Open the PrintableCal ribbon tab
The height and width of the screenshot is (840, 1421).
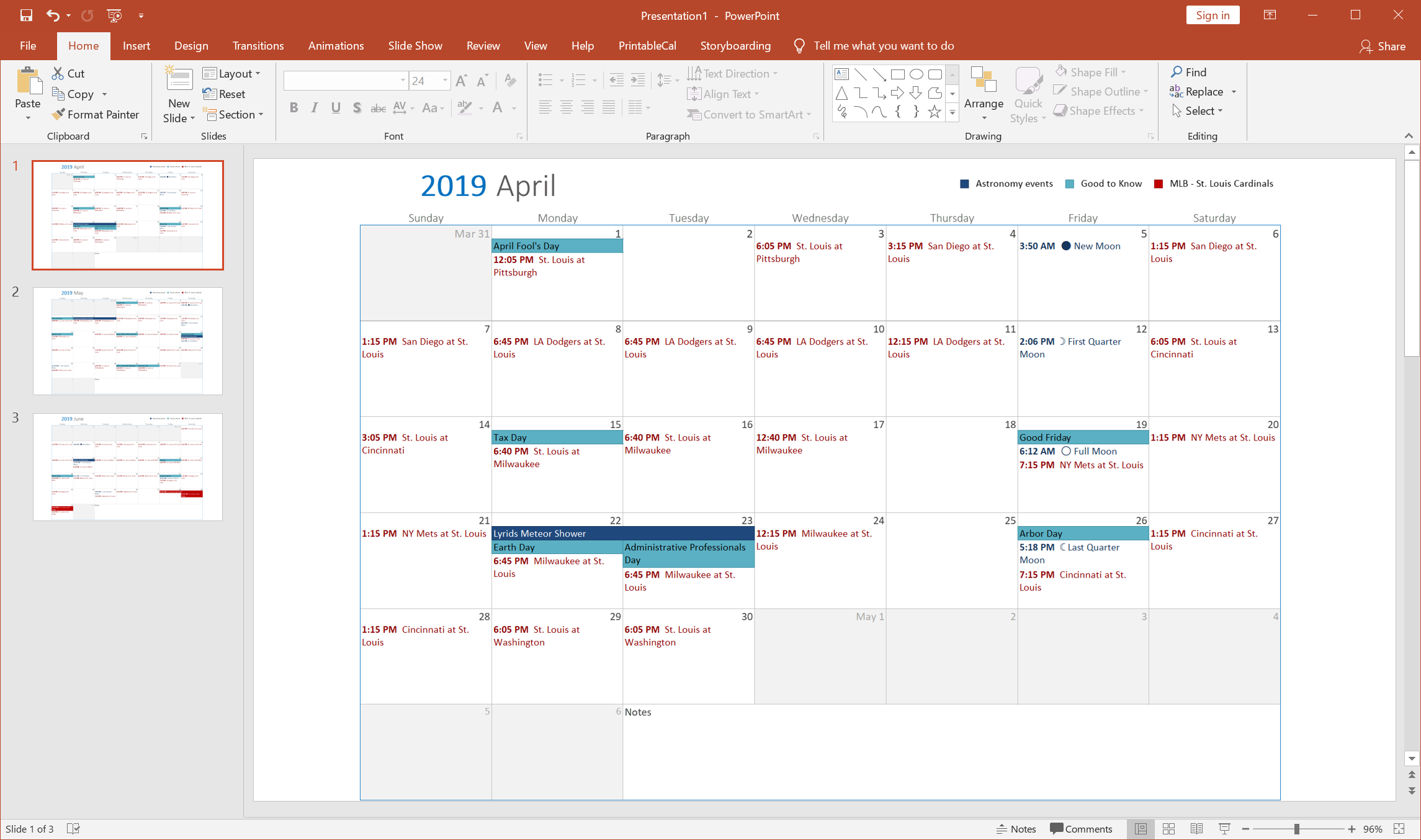[x=647, y=46]
